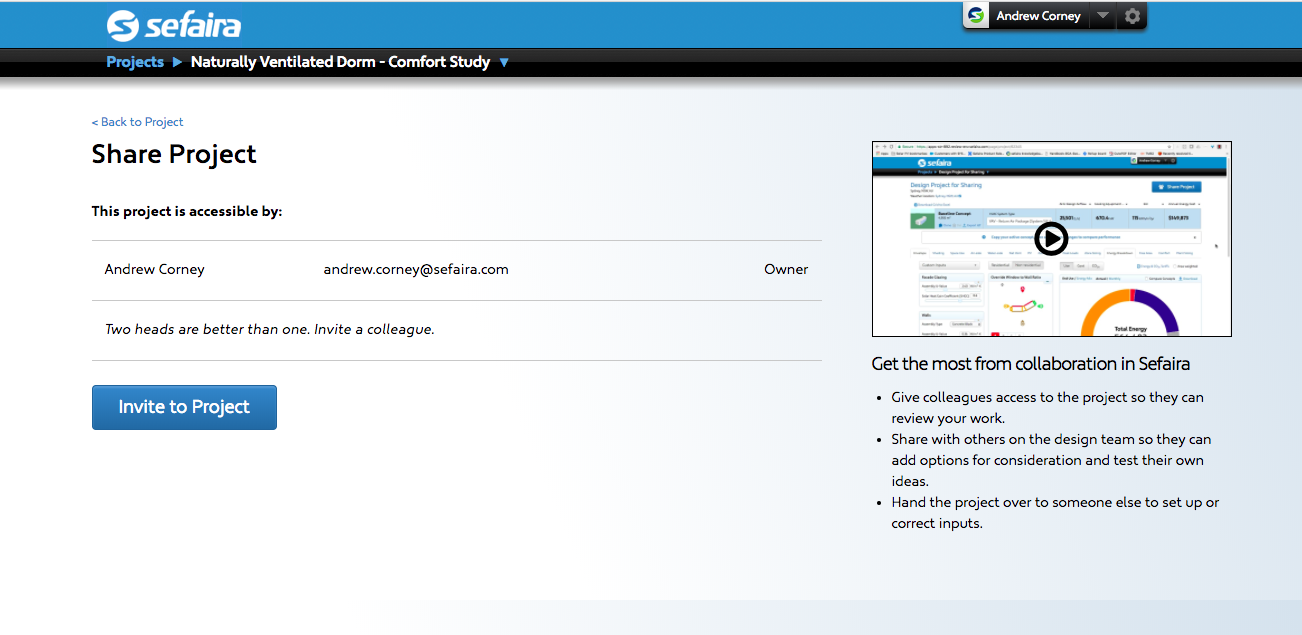
Task: Open the Sefaira collaboration video thumbnail
Action: click(x=1052, y=239)
